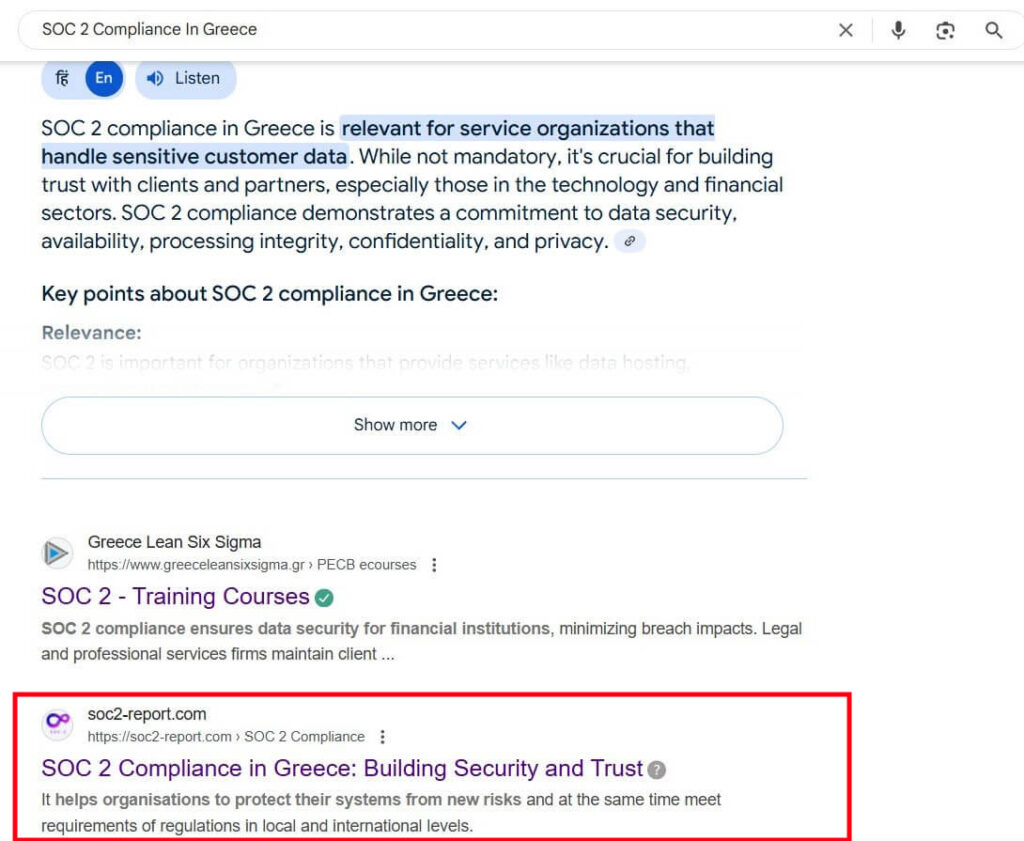
Task: Open Greece Lean Six Sigma favicon
Action: [57, 553]
